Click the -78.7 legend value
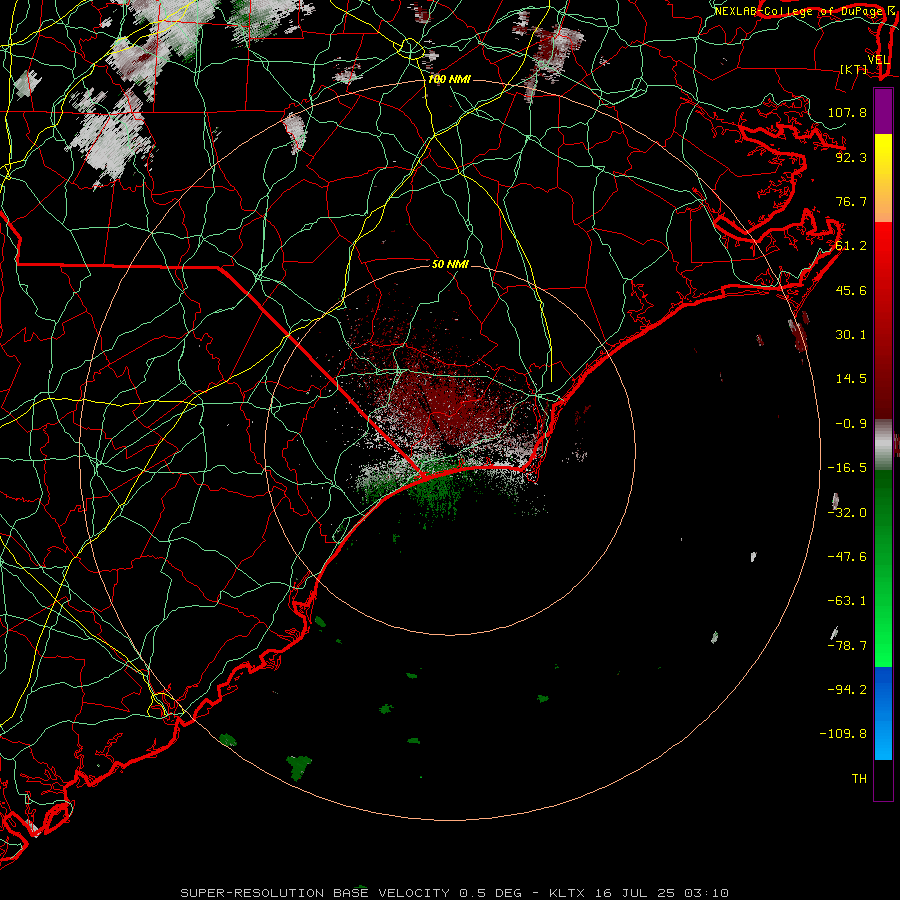The width and height of the screenshot is (900, 900). pyautogui.click(x=847, y=646)
